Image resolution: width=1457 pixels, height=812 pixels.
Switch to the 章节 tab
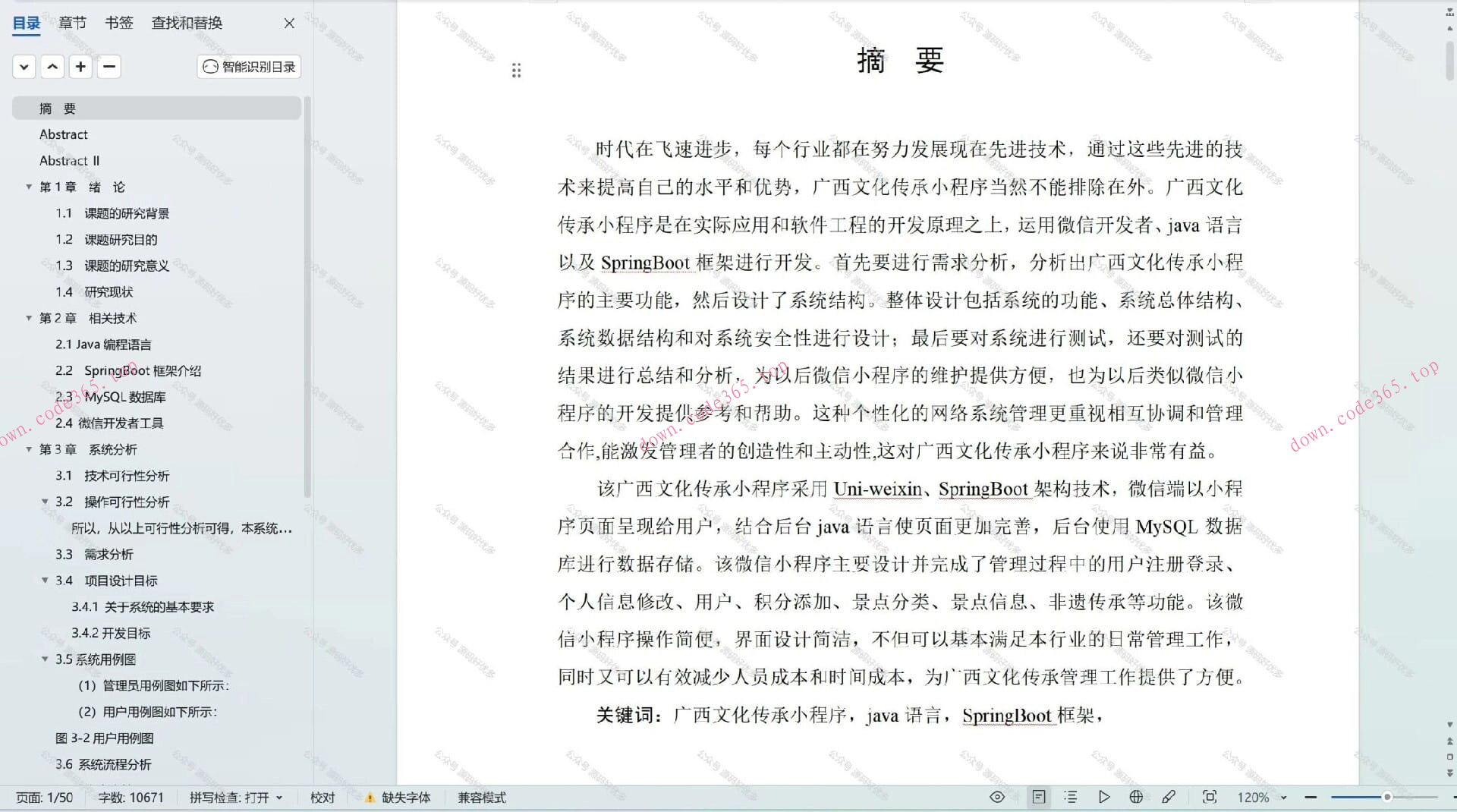tap(72, 23)
